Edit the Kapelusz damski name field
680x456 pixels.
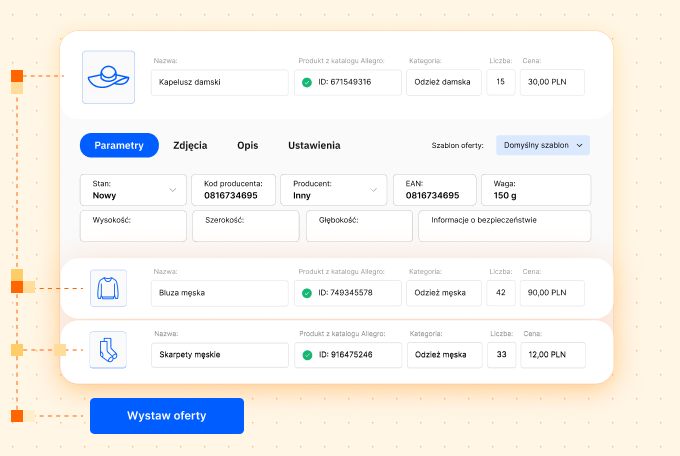tap(219, 82)
